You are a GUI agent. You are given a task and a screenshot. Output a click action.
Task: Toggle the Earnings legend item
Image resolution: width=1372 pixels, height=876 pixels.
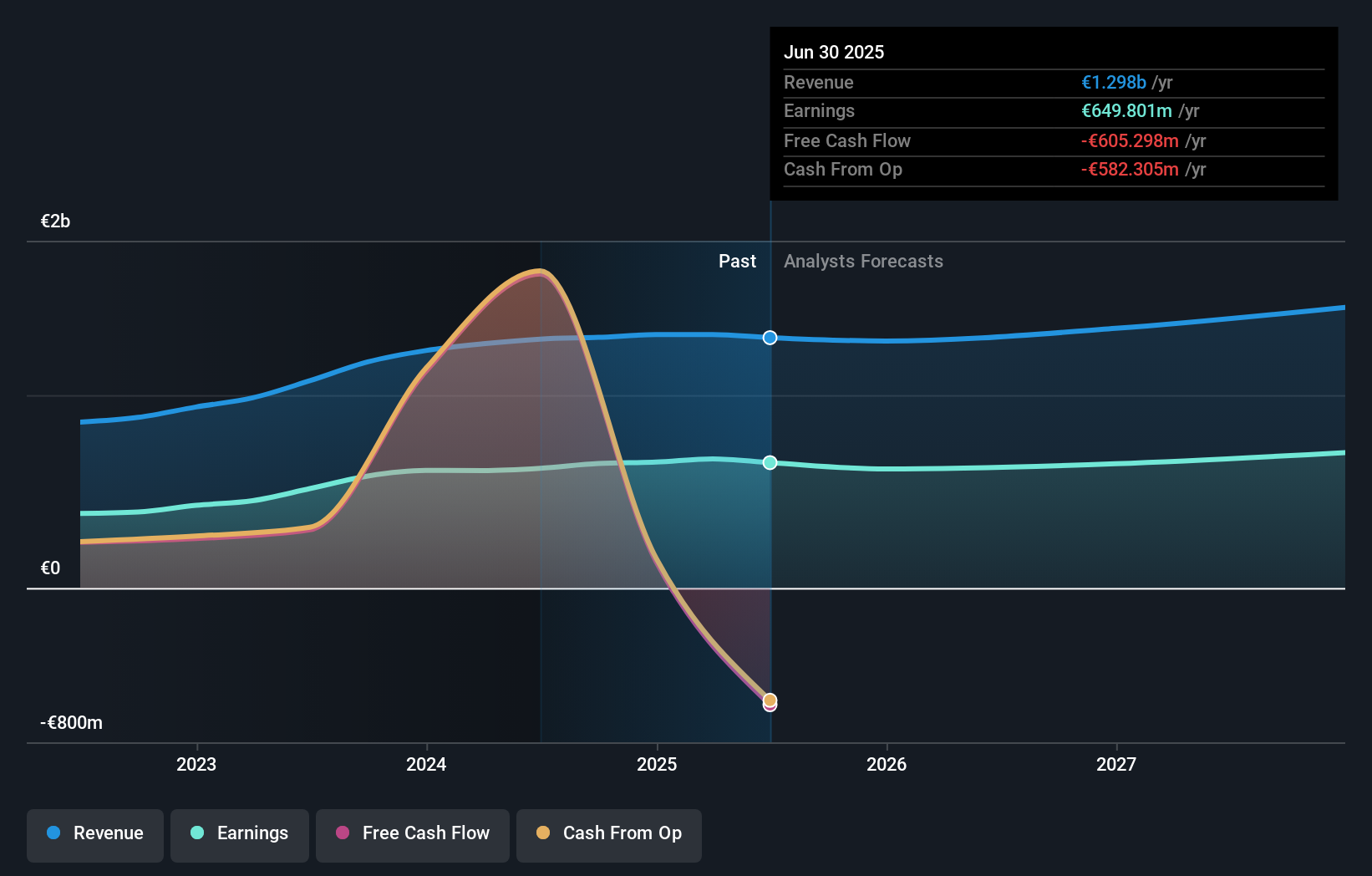(x=240, y=835)
